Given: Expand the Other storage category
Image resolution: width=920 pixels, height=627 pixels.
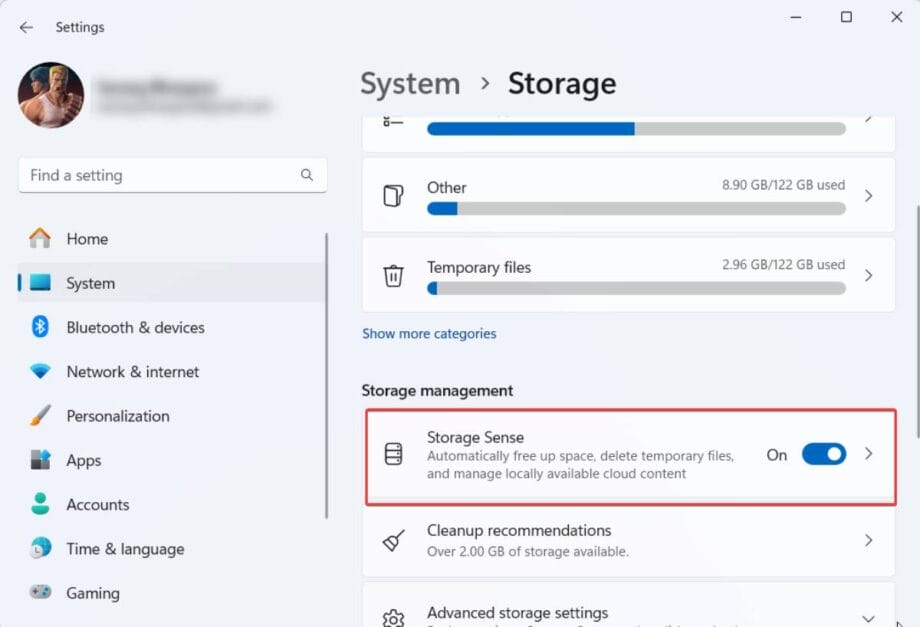Looking at the screenshot, I should coord(868,195).
